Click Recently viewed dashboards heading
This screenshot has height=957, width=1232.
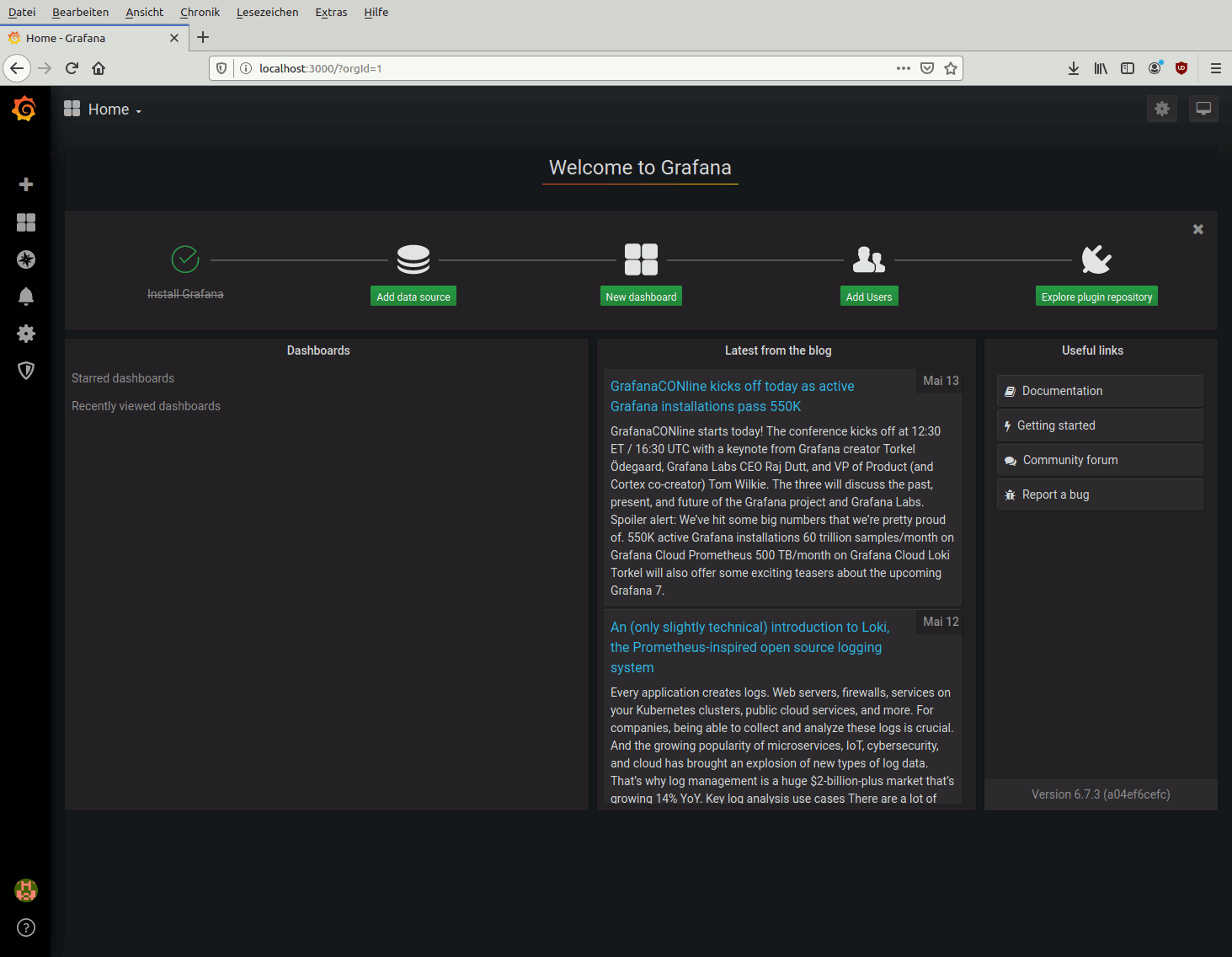tap(146, 406)
